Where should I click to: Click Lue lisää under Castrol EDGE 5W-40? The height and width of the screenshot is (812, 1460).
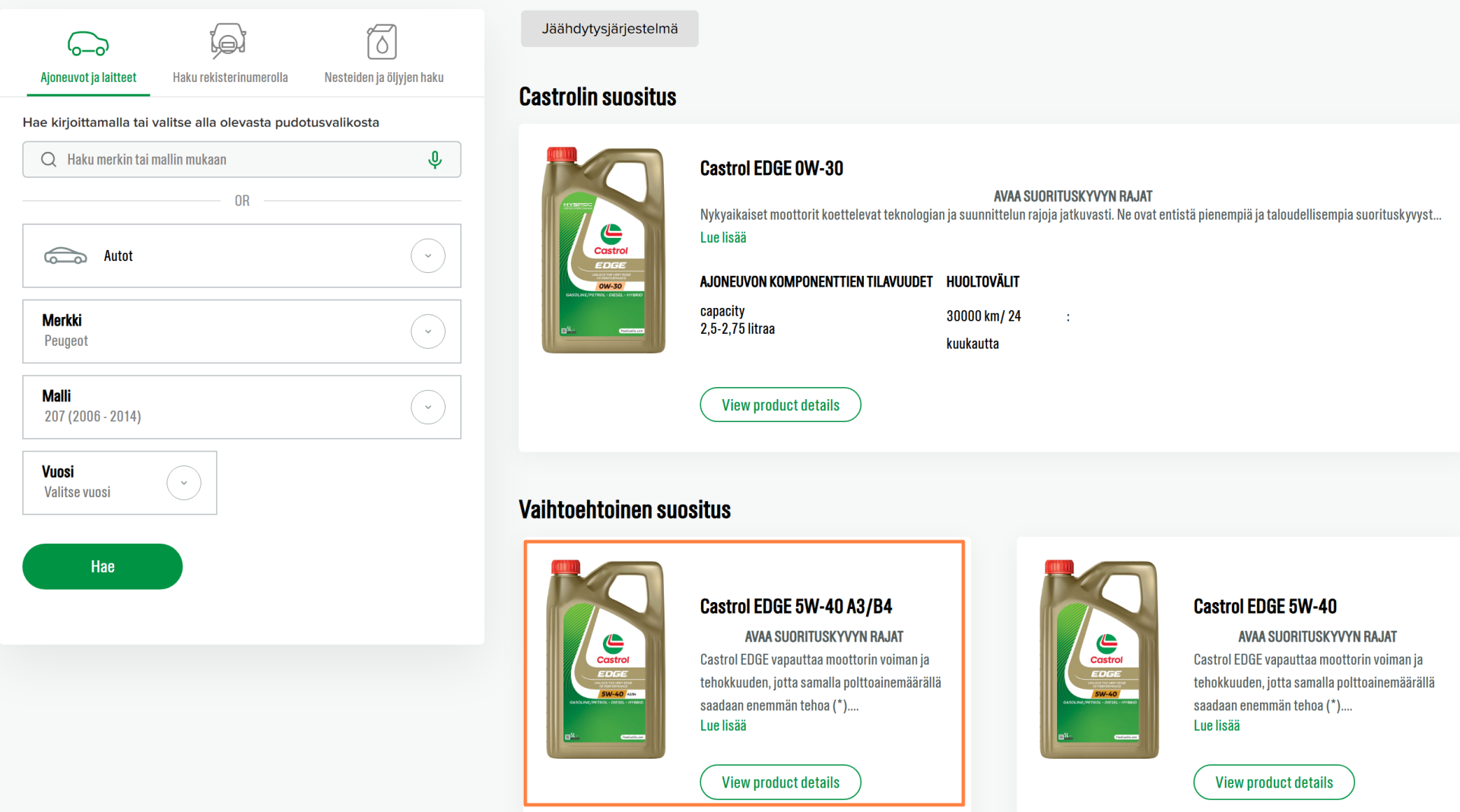pyautogui.click(x=1217, y=726)
